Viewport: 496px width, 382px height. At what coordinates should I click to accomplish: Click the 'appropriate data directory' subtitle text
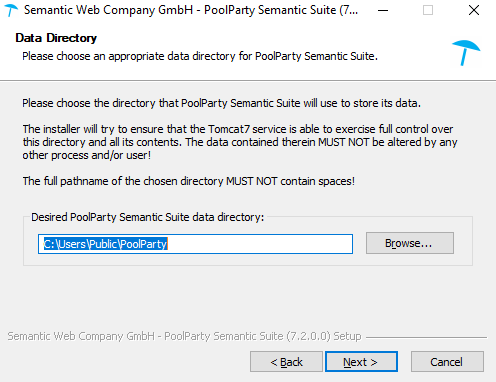point(200,56)
